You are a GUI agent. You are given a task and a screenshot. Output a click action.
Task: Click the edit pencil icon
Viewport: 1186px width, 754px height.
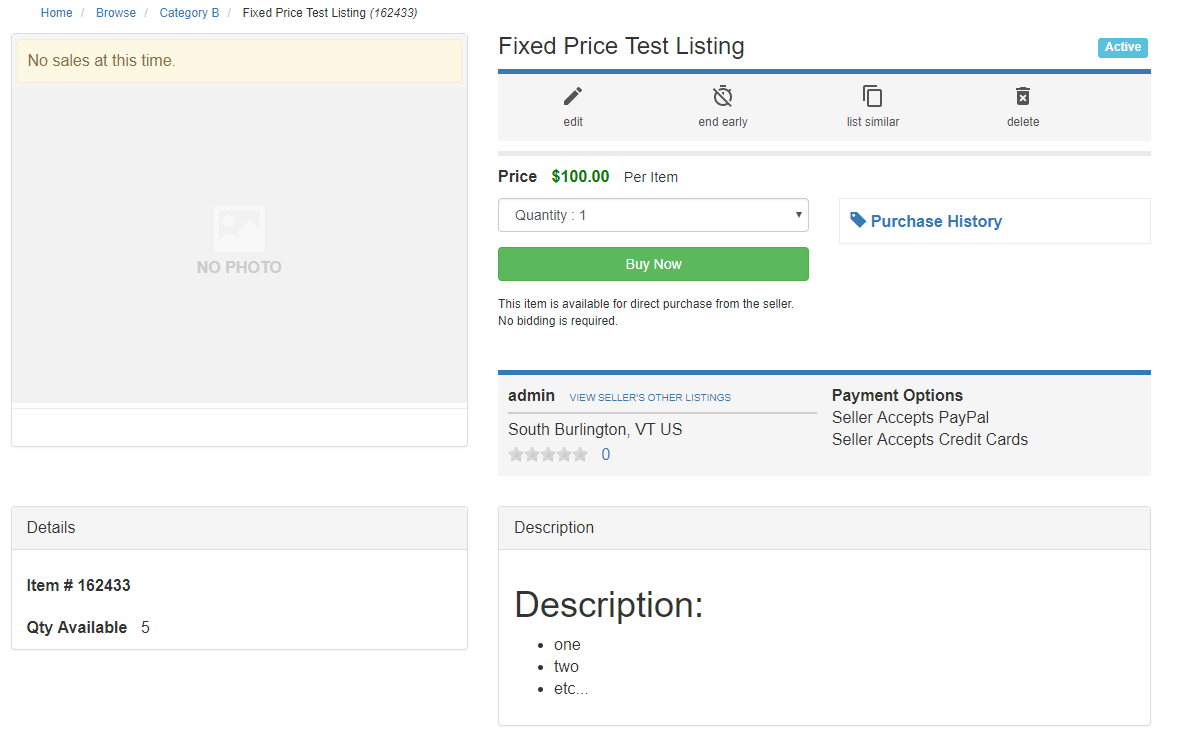pyautogui.click(x=573, y=96)
